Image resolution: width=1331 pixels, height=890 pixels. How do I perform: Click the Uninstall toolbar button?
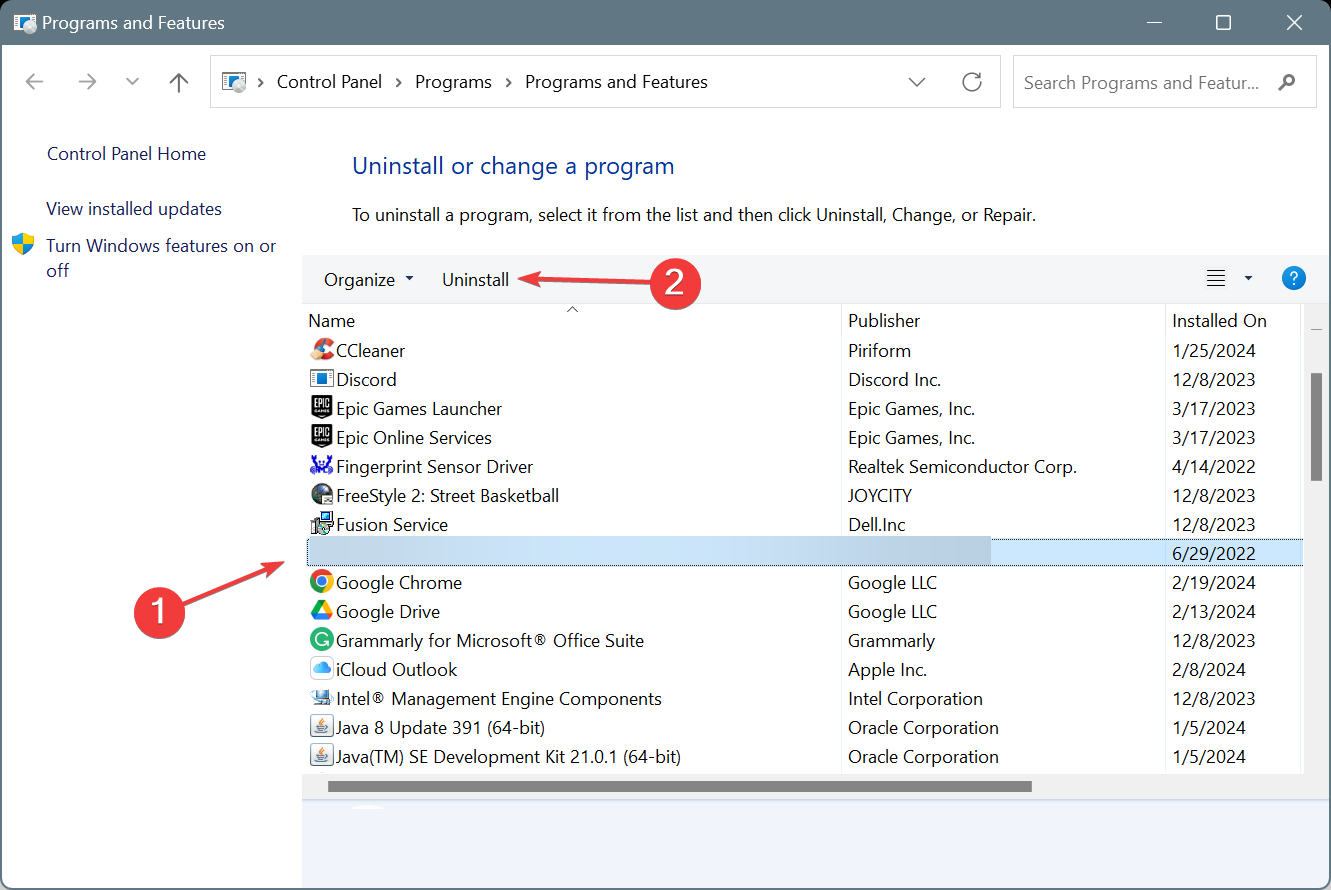coord(476,279)
